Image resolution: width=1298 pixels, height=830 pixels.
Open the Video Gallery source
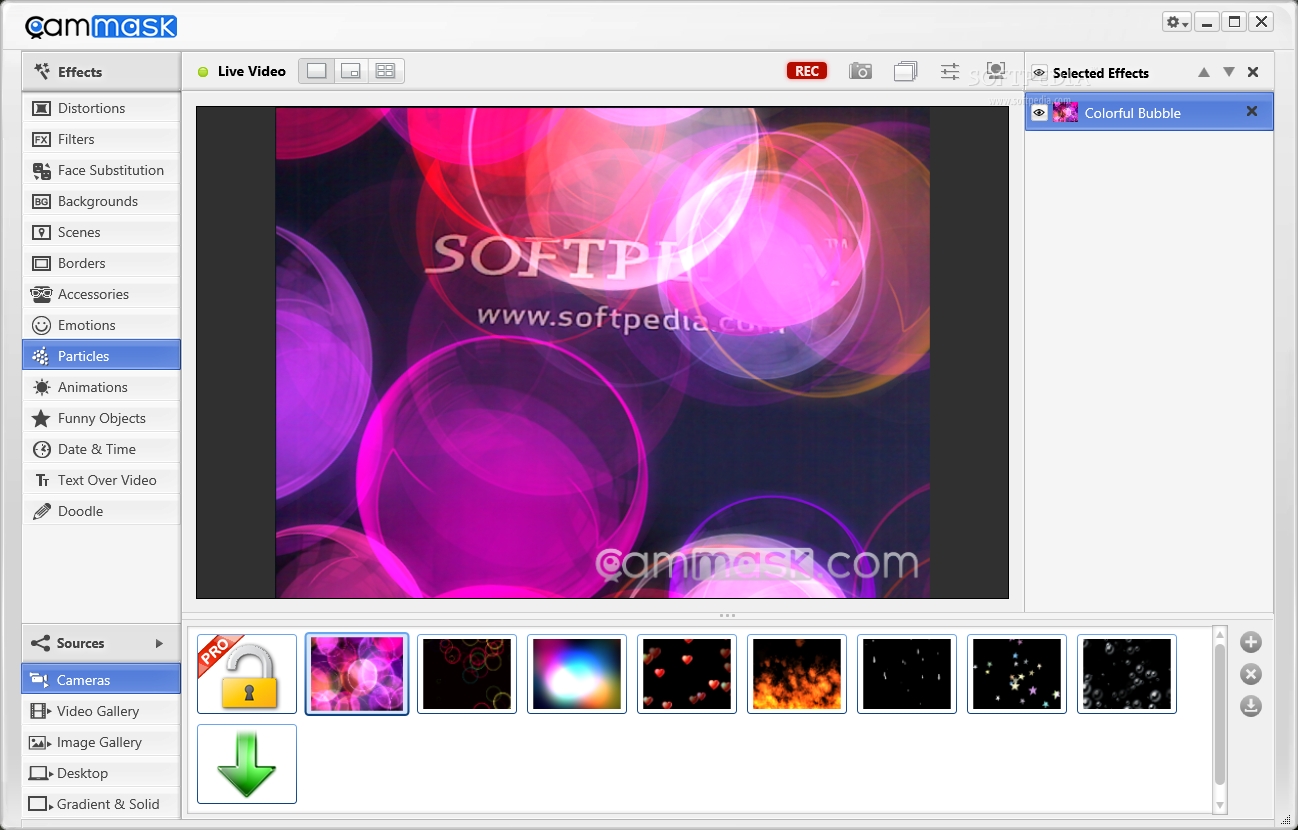click(101, 711)
